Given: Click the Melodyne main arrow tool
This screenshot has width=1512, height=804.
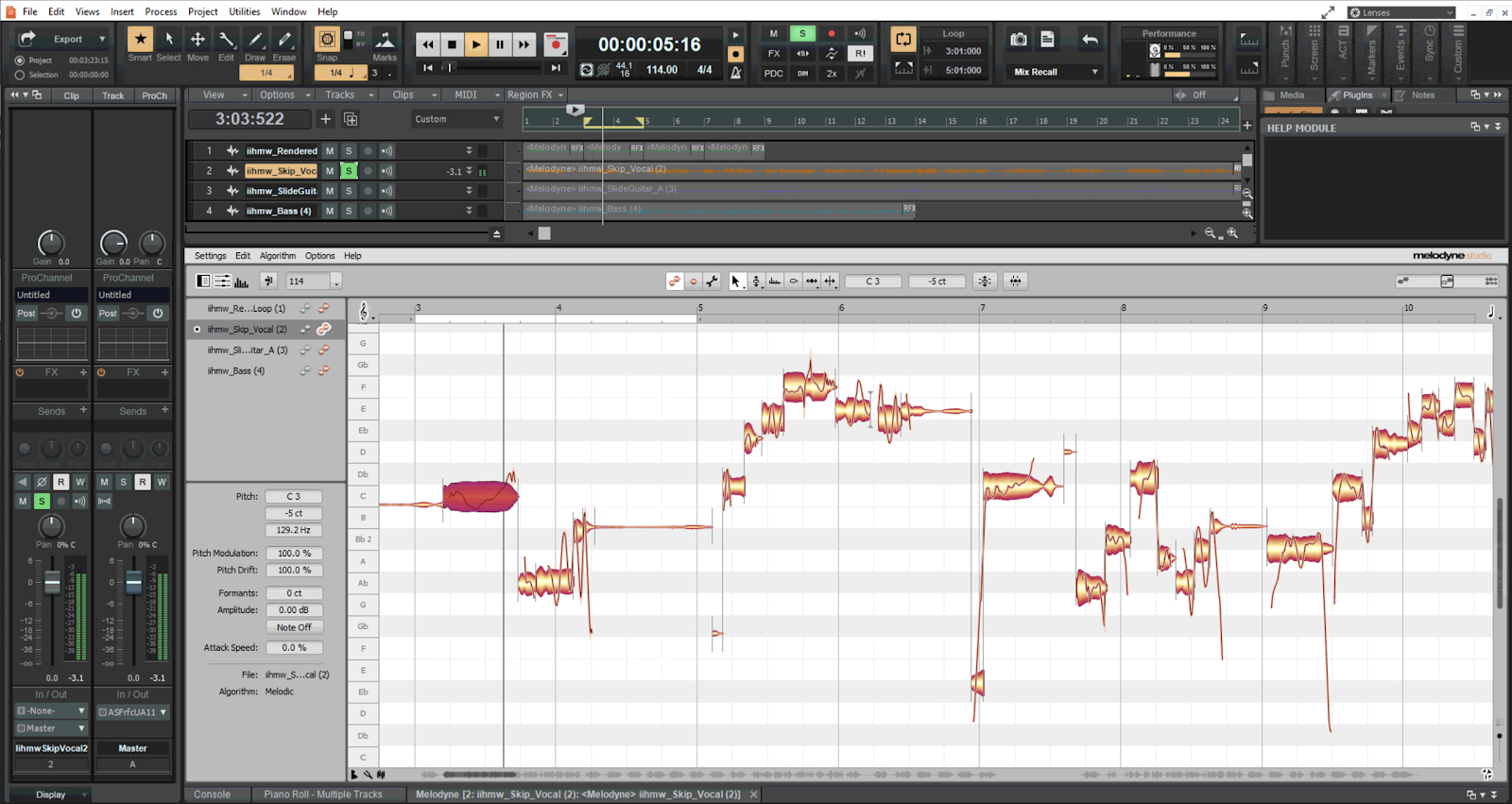Looking at the screenshot, I should click(x=736, y=282).
